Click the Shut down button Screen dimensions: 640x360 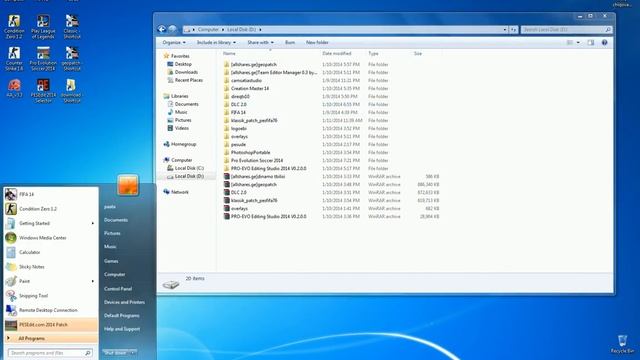click(116, 353)
